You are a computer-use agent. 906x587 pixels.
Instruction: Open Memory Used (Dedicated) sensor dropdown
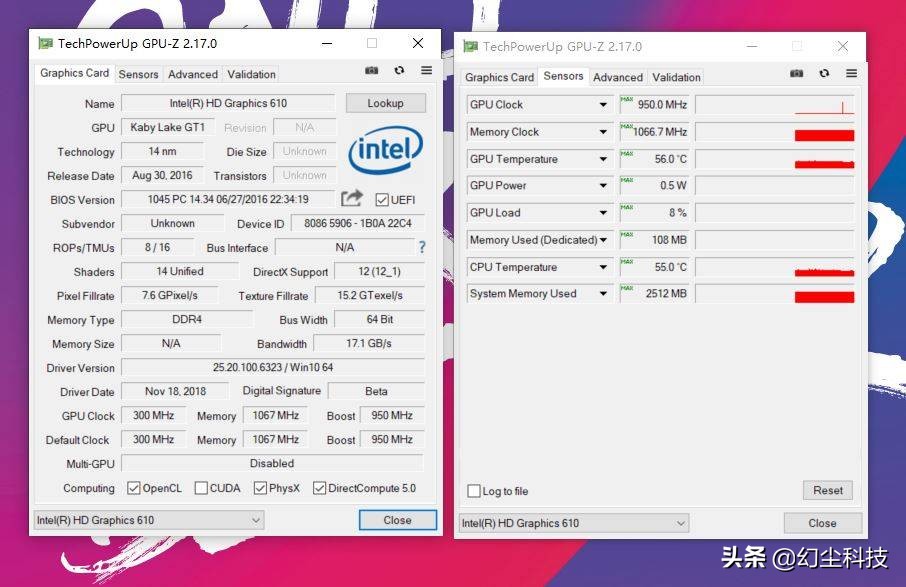(x=603, y=240)
